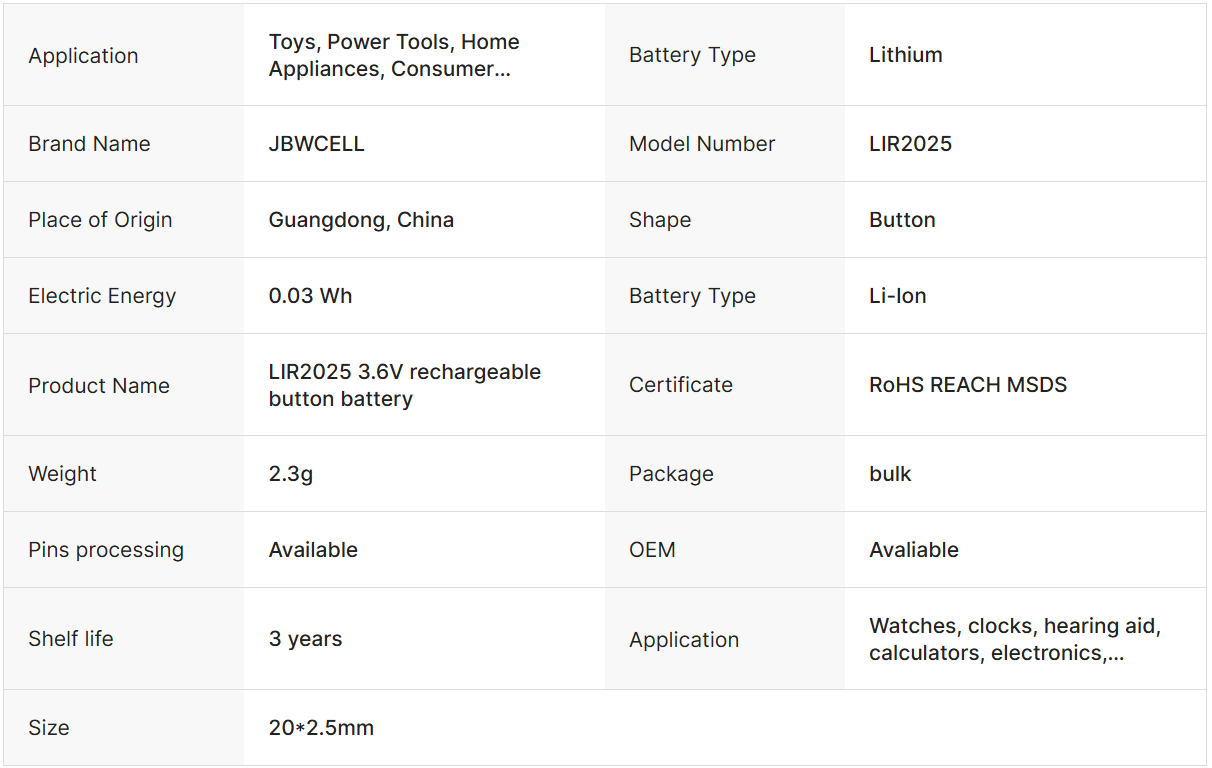Screen dimensions: 1212x768
Task: Click the truncated 'Watches, clocks, hearing aid' value
Action: 1014,639
